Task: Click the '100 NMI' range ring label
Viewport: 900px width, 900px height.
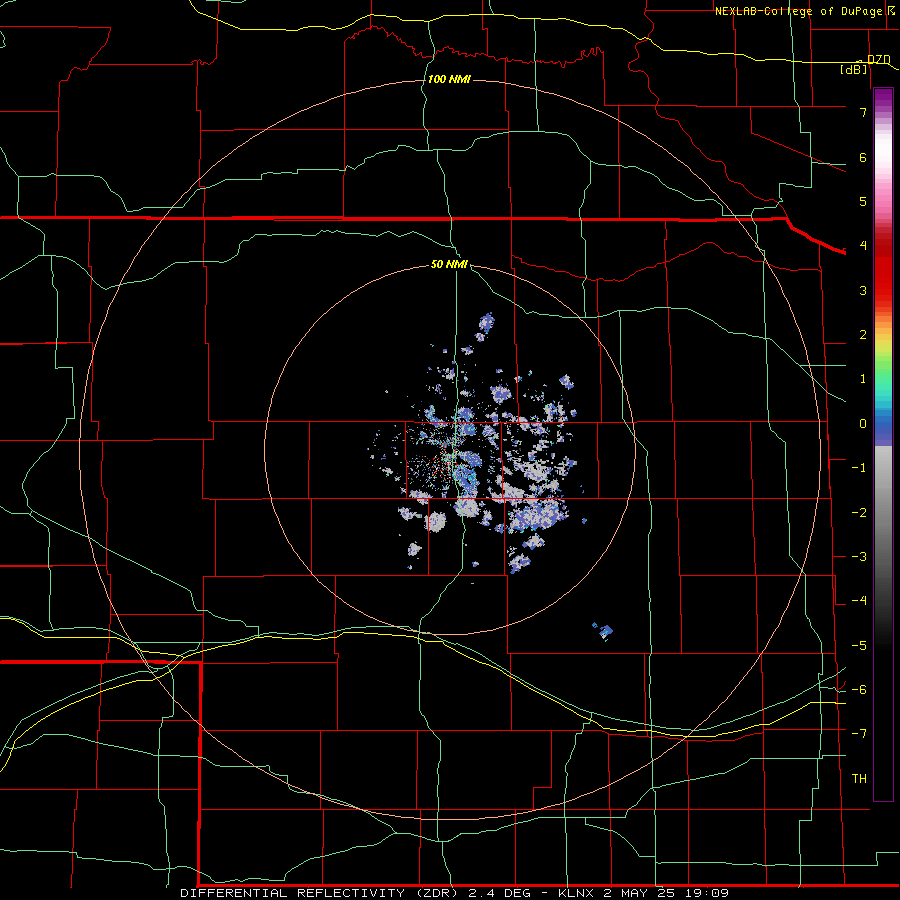Action: pyautogui.click(x=449, y=79)
